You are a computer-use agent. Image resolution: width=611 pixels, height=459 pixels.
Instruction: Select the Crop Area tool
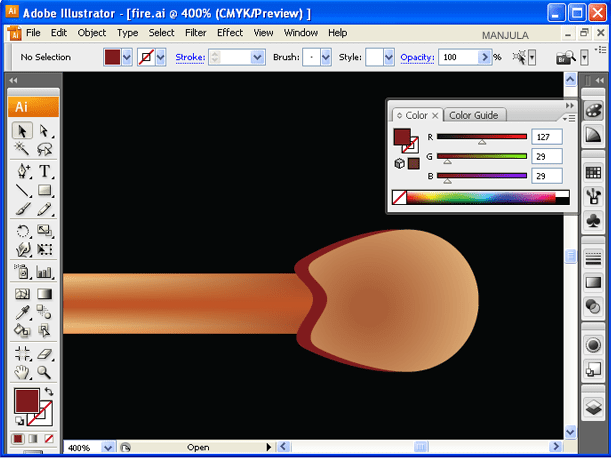tap(22, 353)
